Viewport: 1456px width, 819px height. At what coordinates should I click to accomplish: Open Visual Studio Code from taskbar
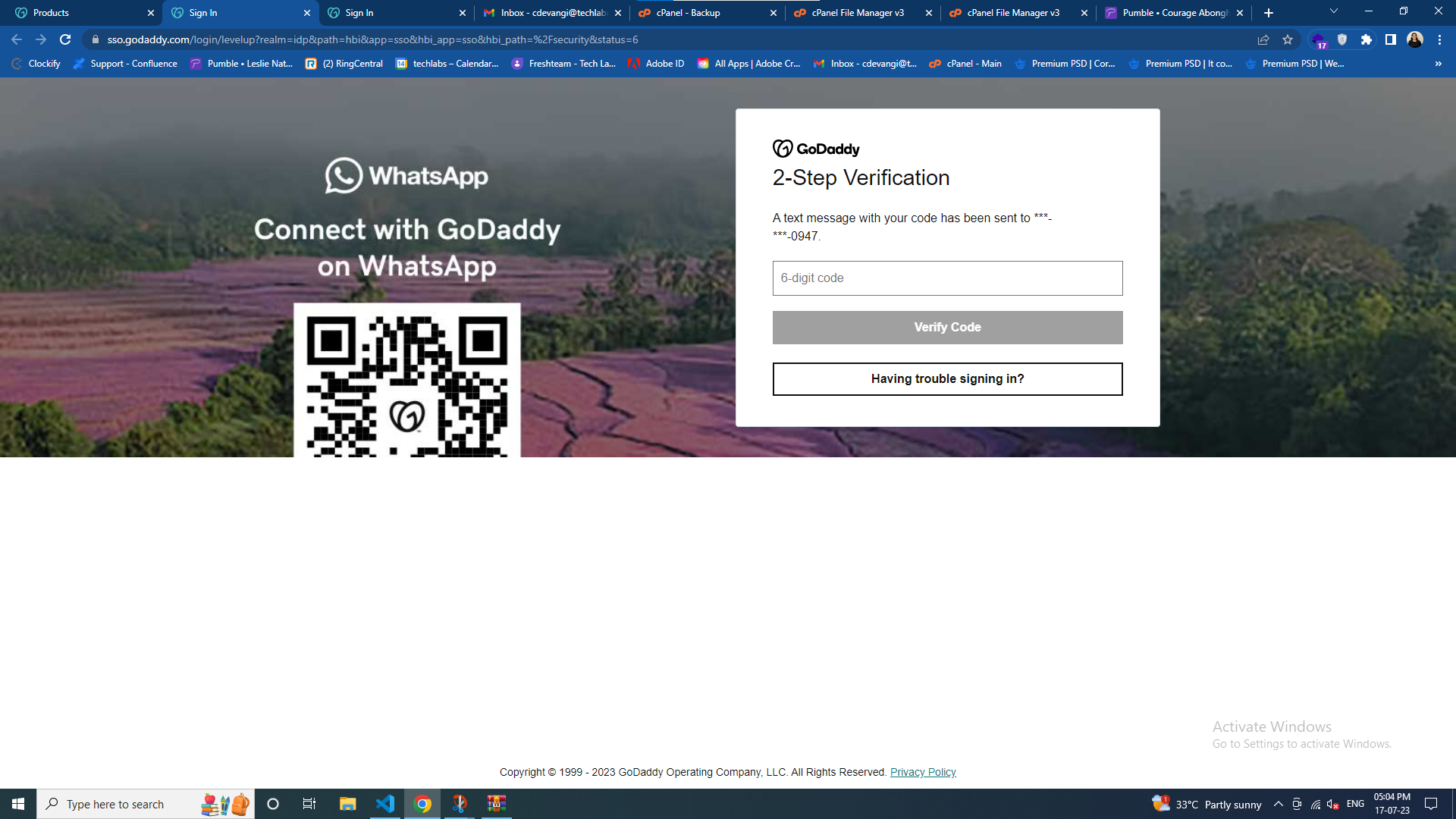click(x=385, y=804)
